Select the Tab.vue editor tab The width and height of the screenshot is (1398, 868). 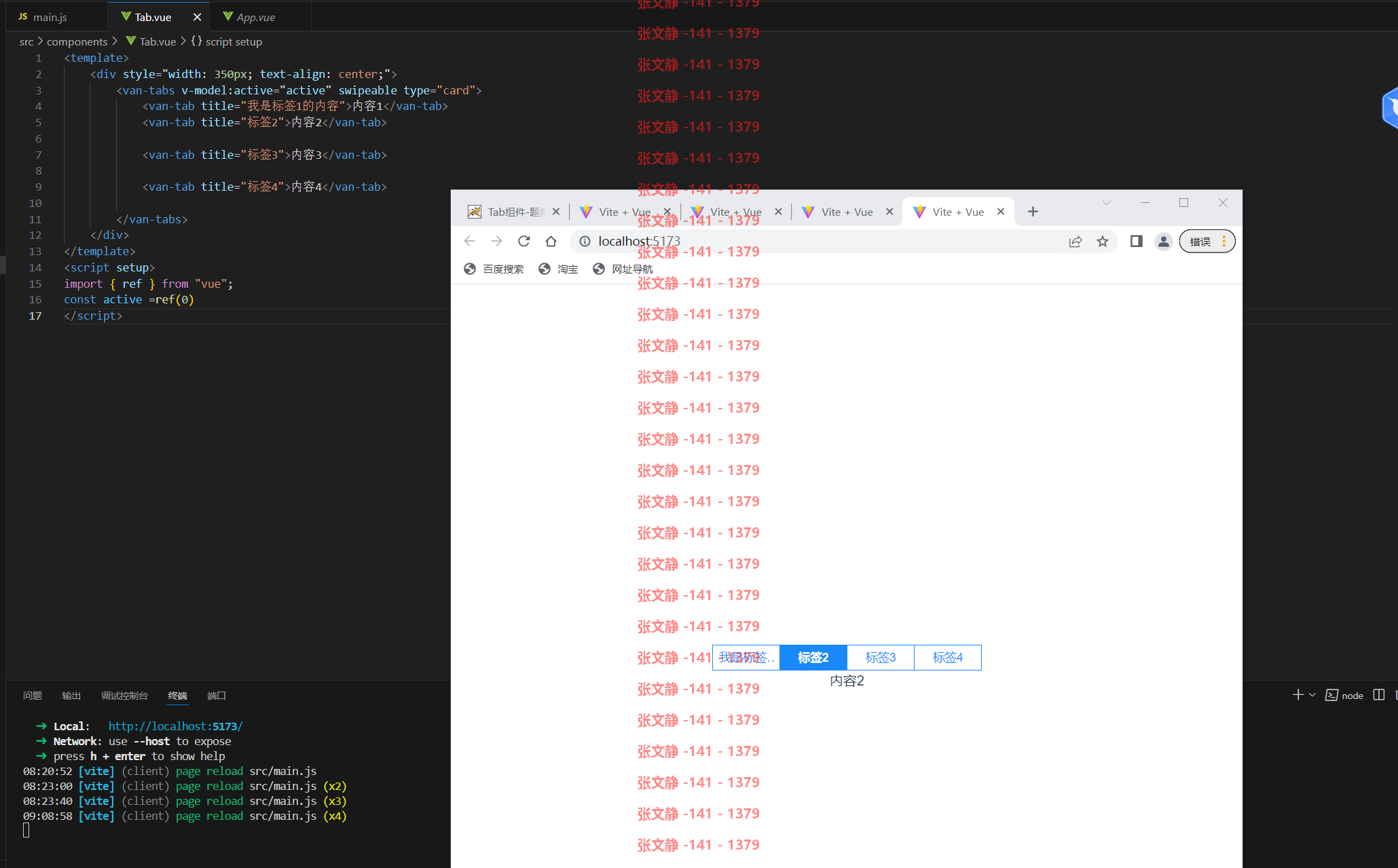pyautogui.click(x=152, y=17)
